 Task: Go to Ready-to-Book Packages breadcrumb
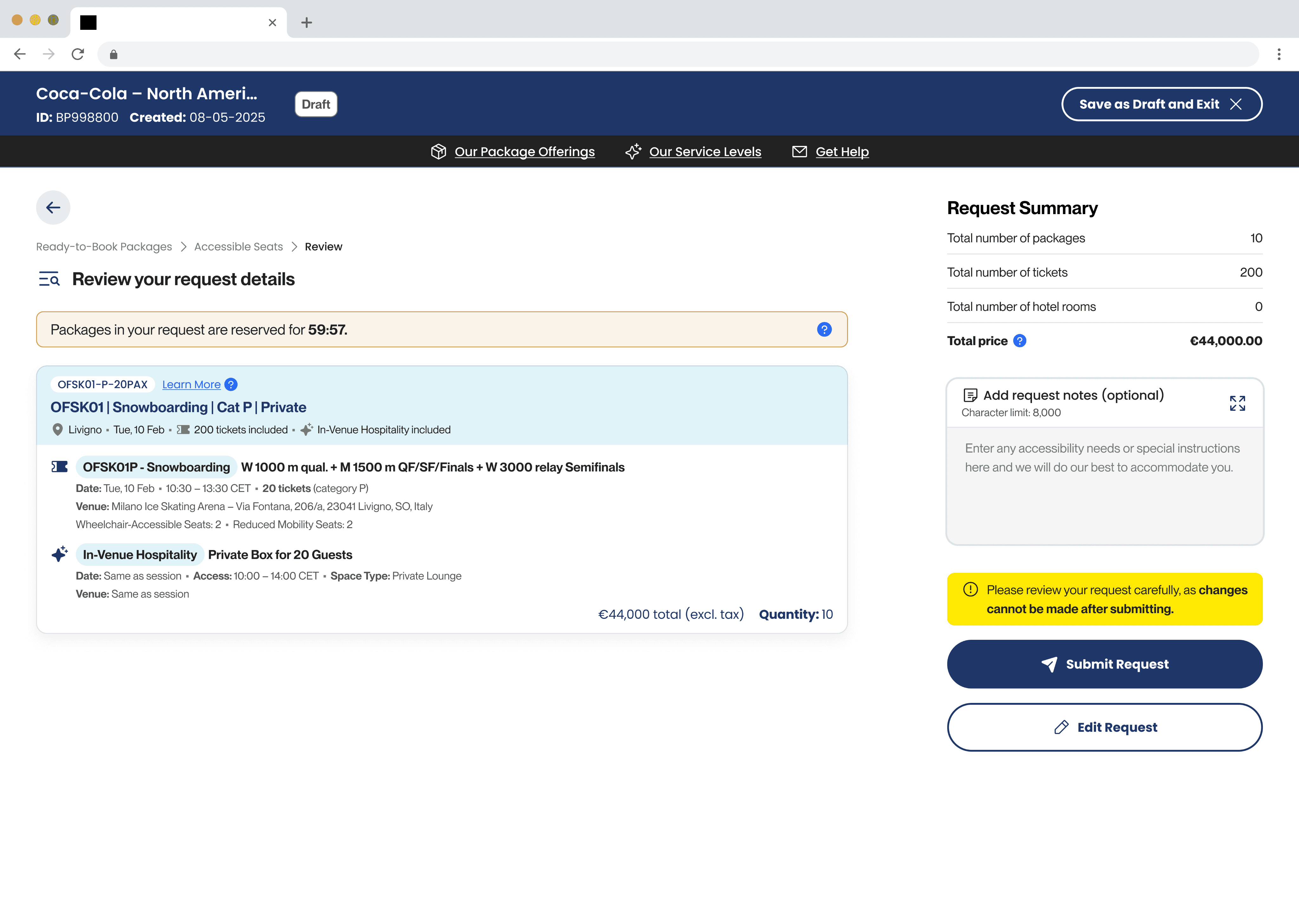pos(104,246)
